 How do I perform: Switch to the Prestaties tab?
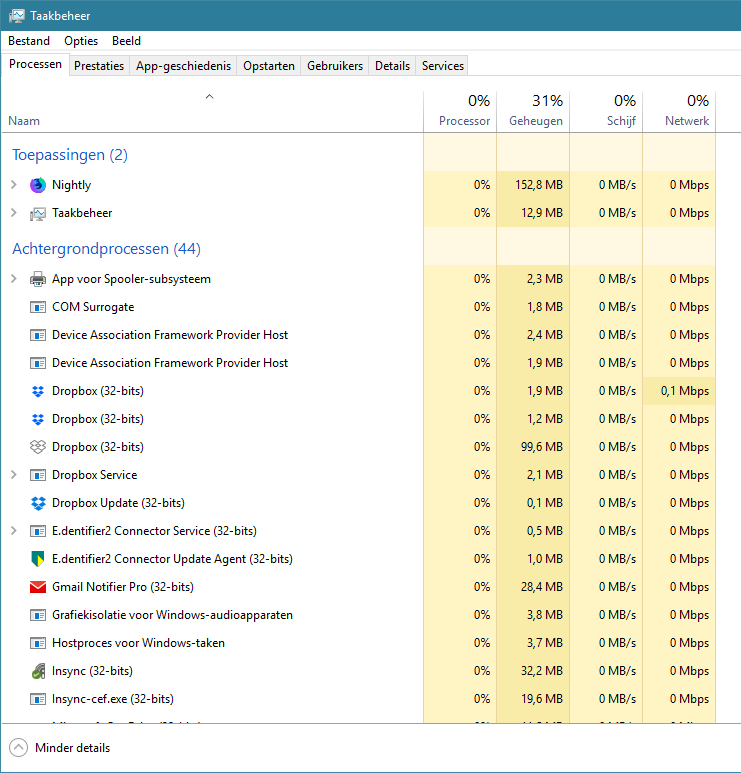pyautogui.click(x=99, y=66)
